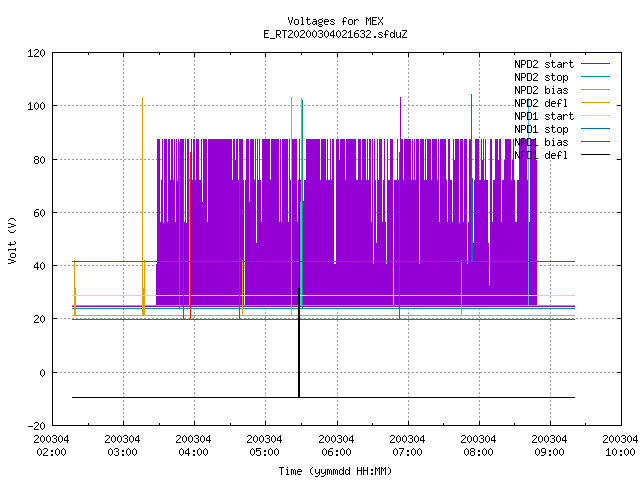The height and width of the screenshot is (480, 640).
Task: Click the y-axis tick value 60
Action: point(39,213)
